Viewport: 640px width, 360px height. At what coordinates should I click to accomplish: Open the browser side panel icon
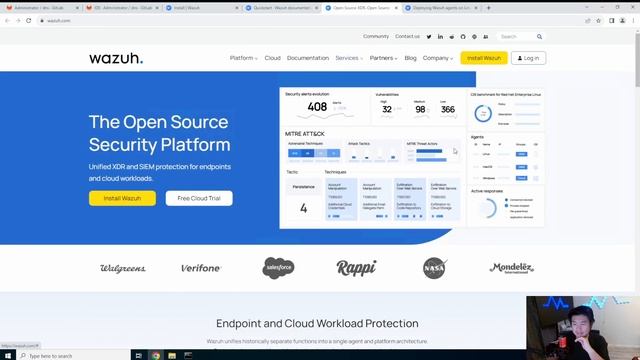pyautogui.click(x=611, y=20)
